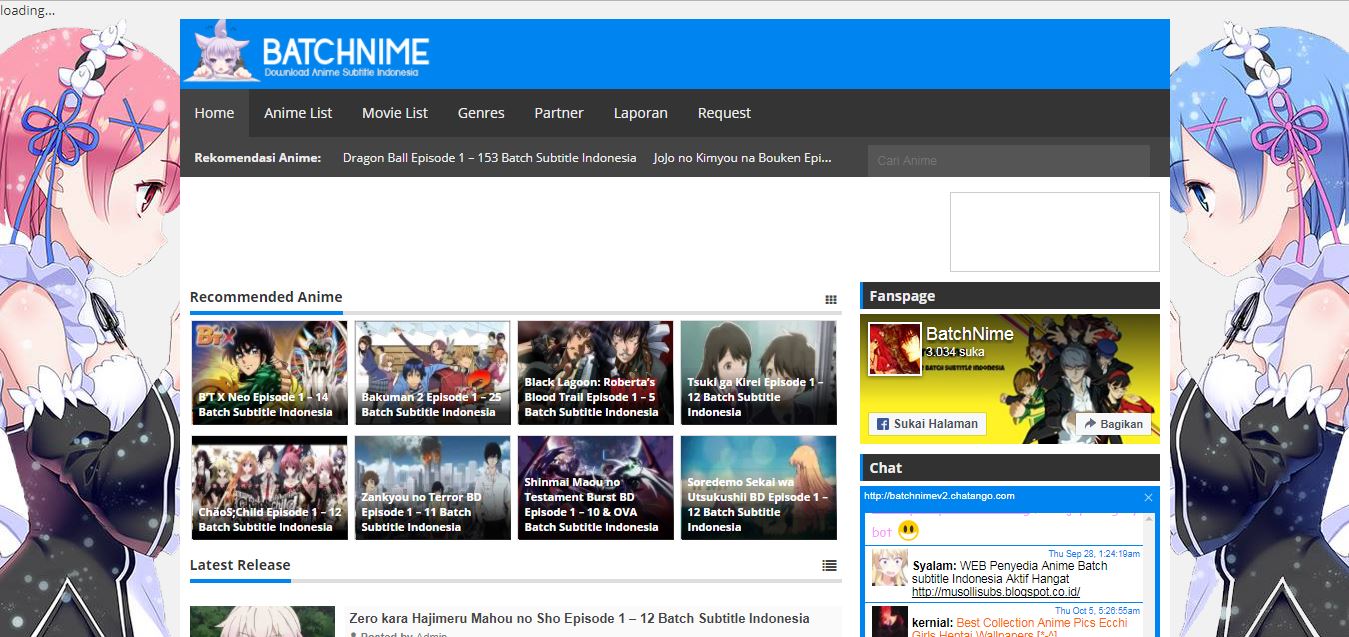
Task: Open the Movie List menu
Action: tap(395, 113)
